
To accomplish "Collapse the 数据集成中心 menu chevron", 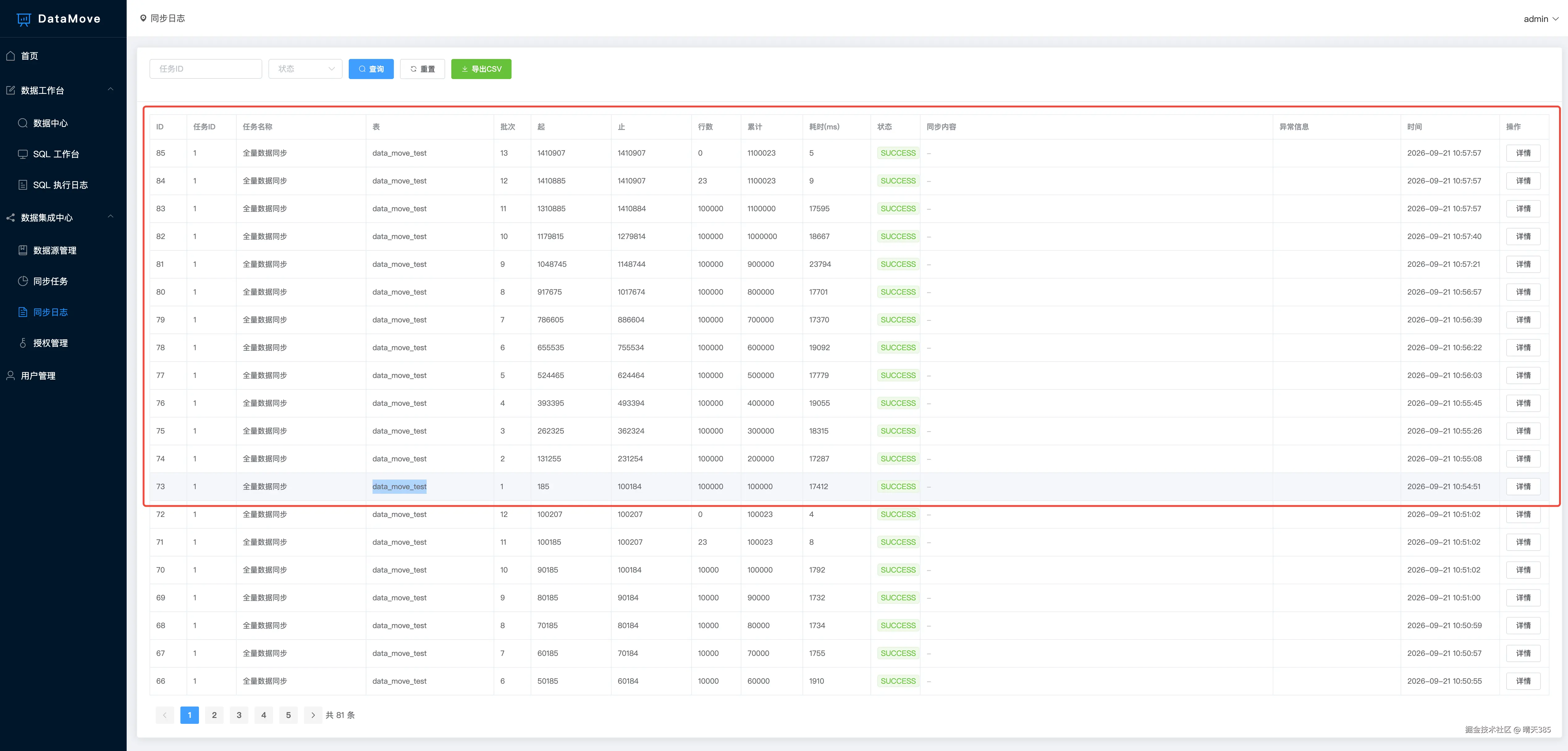I will [111, 217].
